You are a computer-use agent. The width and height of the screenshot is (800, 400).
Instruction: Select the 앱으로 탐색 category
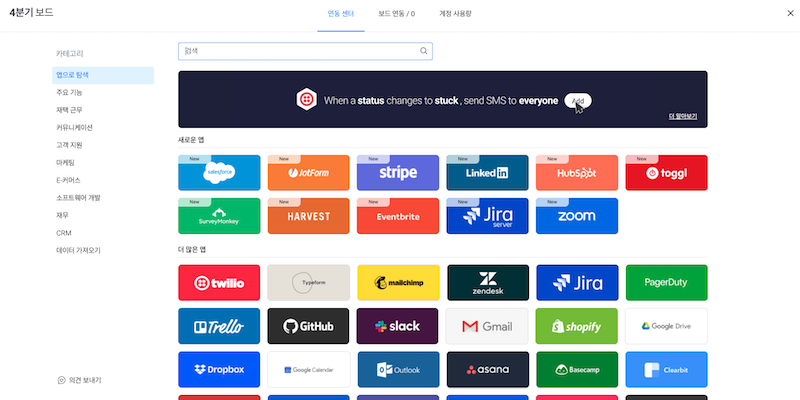click(103, 75)
